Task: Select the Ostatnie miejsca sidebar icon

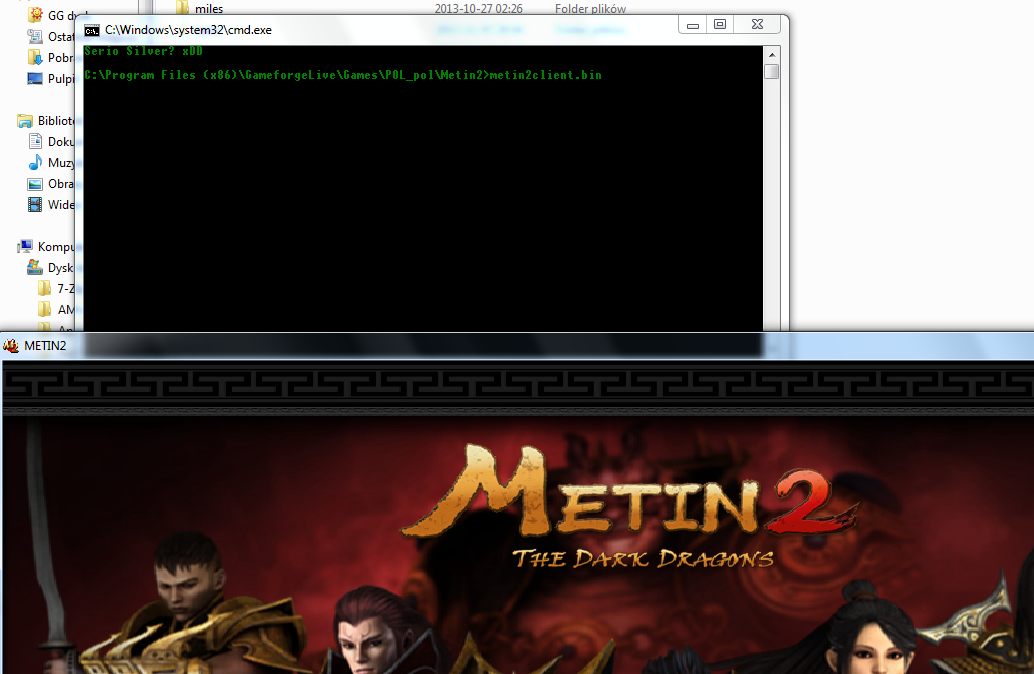Action: click(35, 36)
